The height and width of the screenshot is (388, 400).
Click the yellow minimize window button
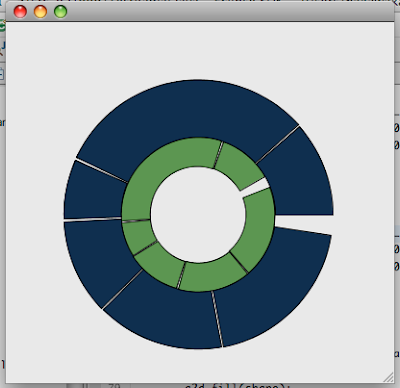[40, 12]
